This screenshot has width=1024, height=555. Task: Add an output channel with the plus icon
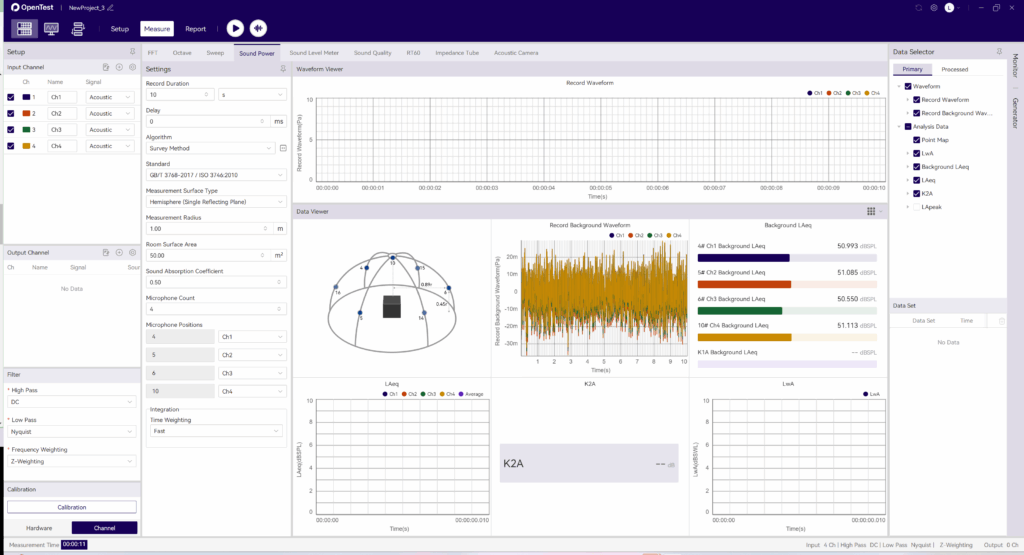119,253
